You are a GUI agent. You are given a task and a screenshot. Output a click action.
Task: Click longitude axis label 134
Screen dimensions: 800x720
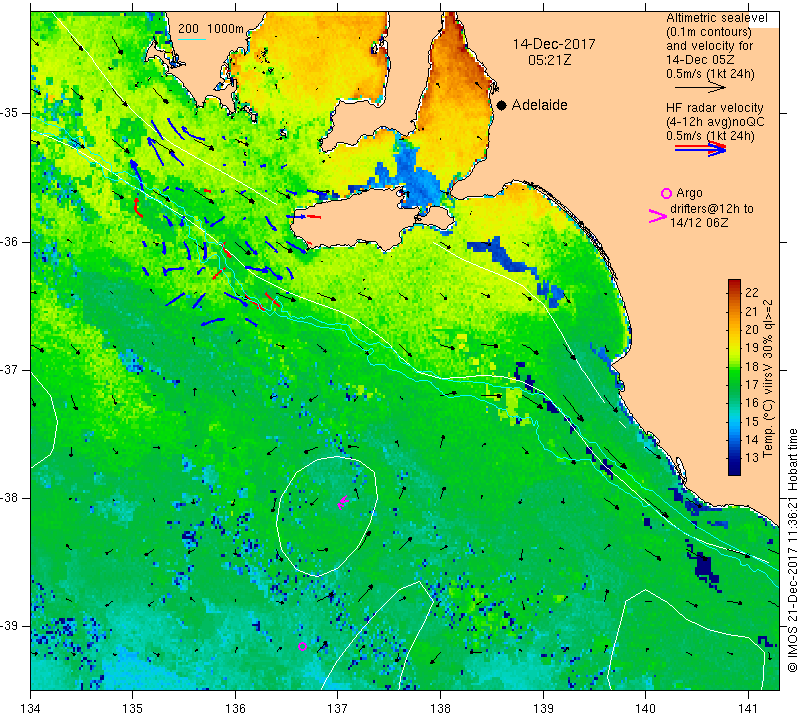point(31,709)
